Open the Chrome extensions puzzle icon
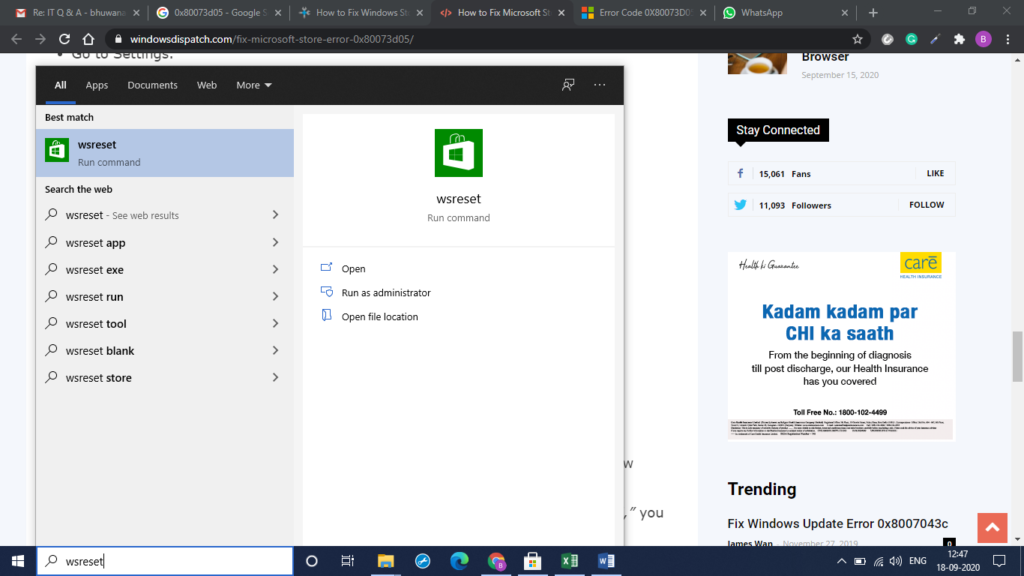 (x=959, y=39)
